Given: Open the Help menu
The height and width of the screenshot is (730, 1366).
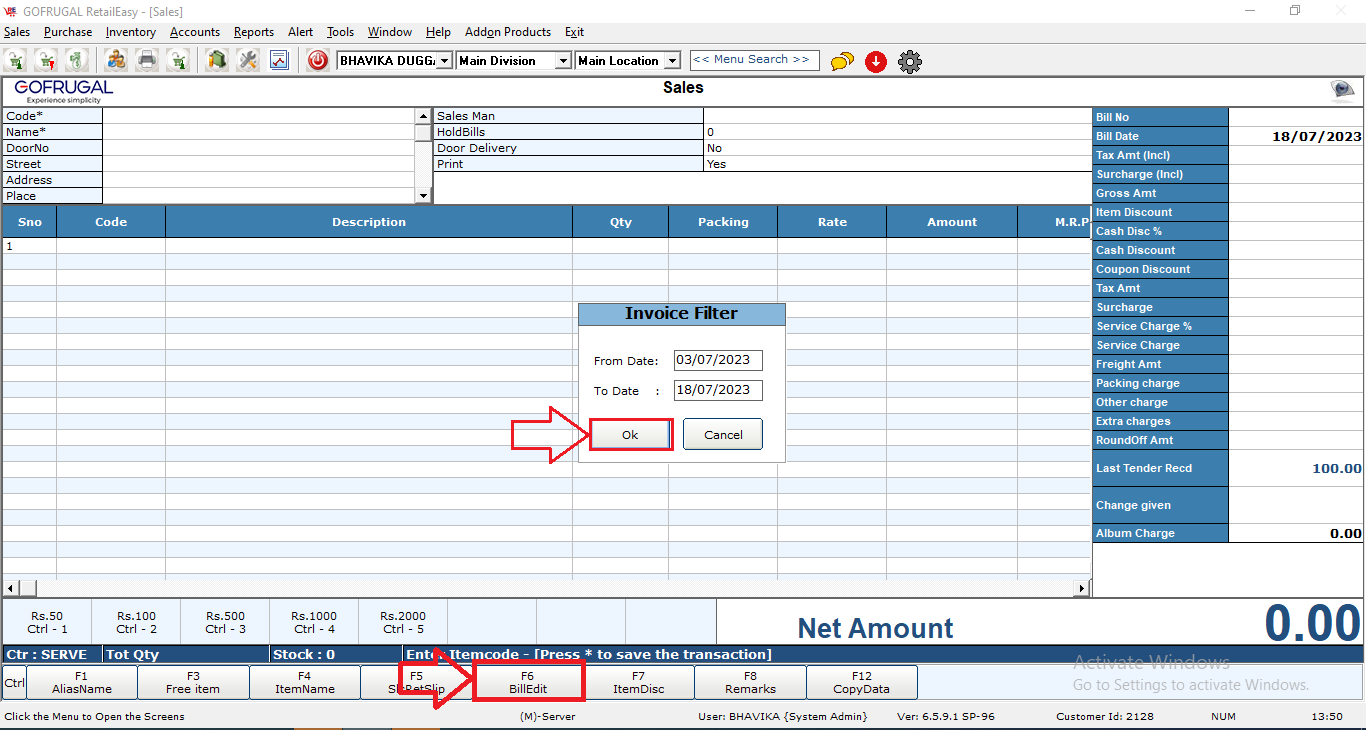Looking at the screenshot, I should click(438, 32).
